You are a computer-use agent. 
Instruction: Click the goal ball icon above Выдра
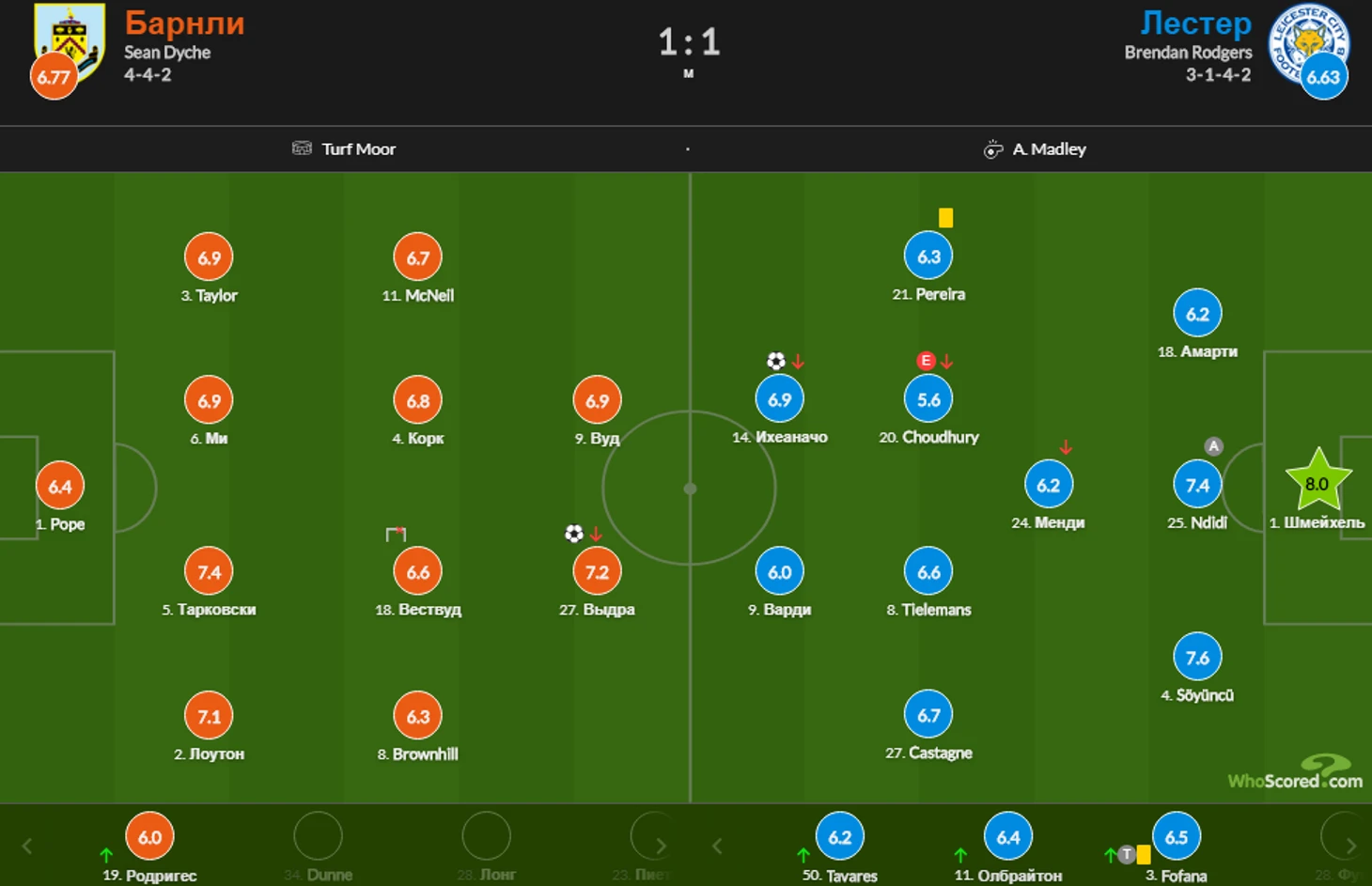pyautogui.click(x=573, y=534)
